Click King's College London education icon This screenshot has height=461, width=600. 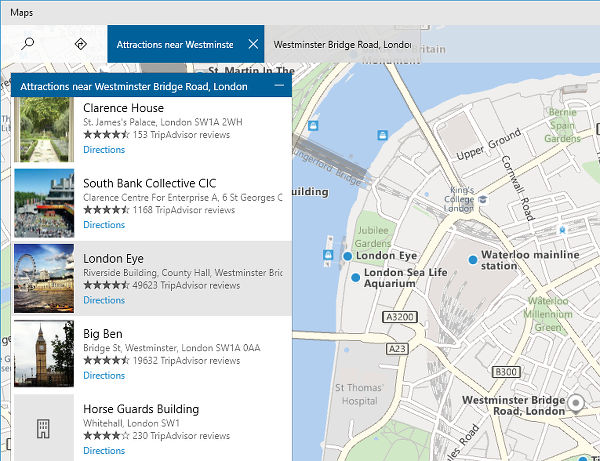(483, 199)
